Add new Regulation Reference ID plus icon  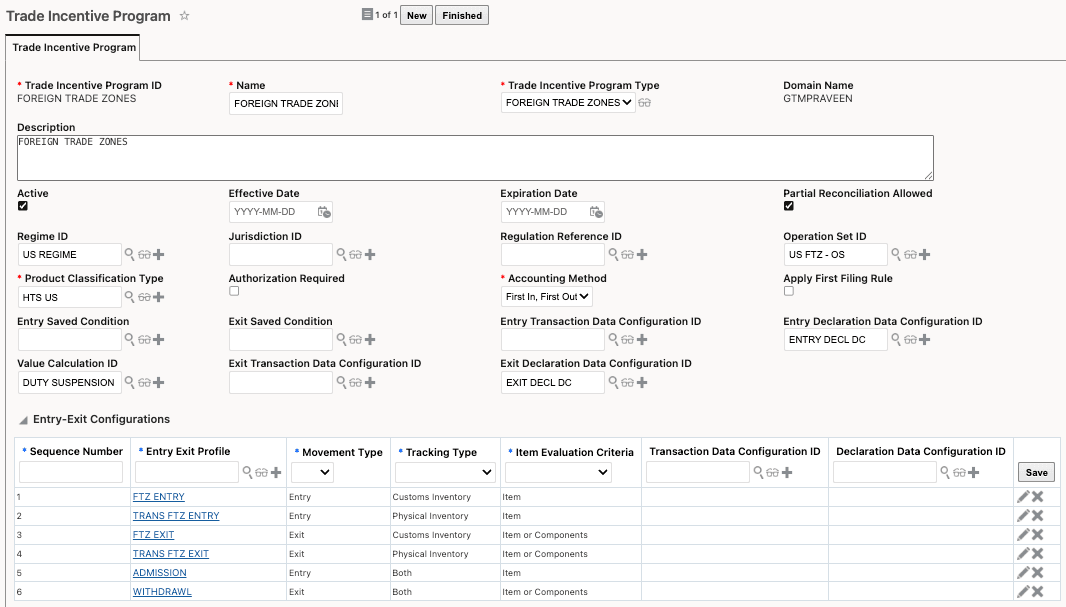pyautogui.click(x=642, y=254)
